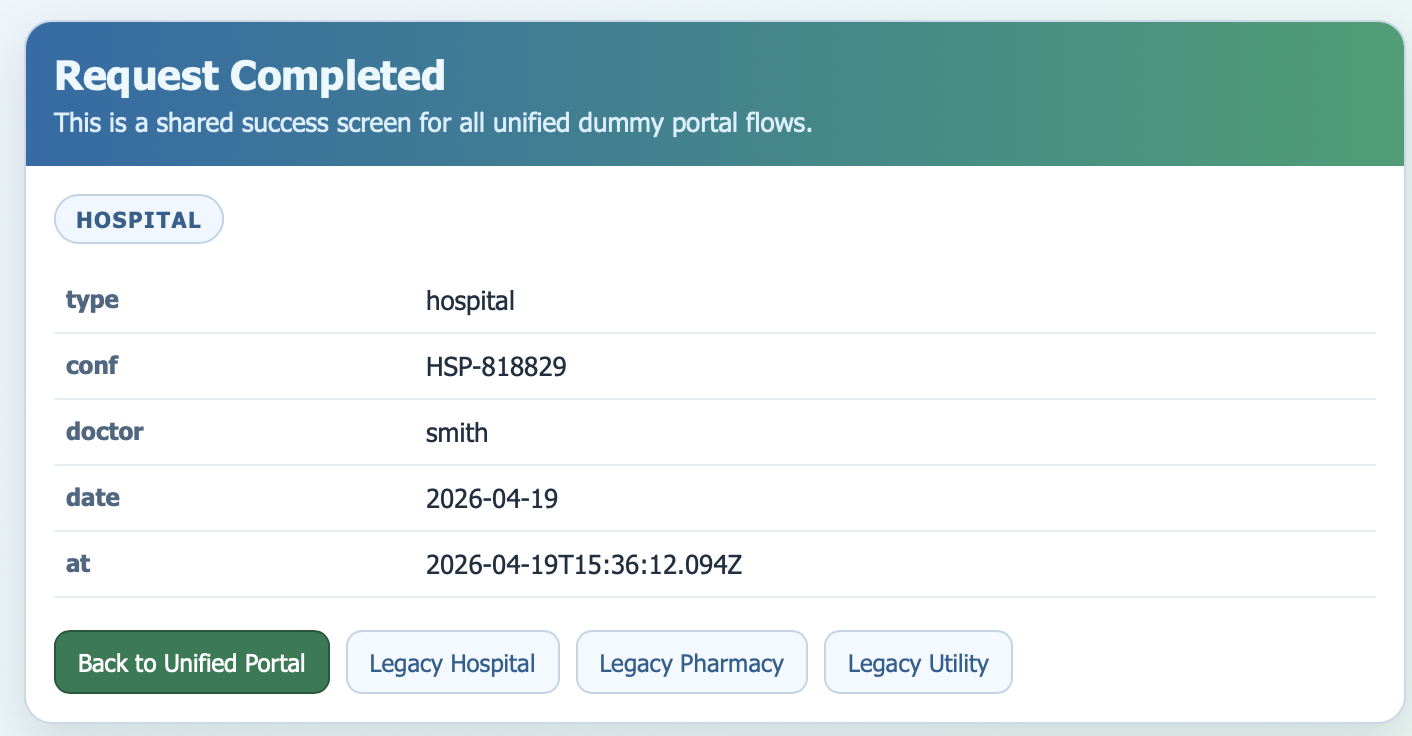
Task: Select the 'type' field label
Action: pyautogui.click(x=92, y=299)
